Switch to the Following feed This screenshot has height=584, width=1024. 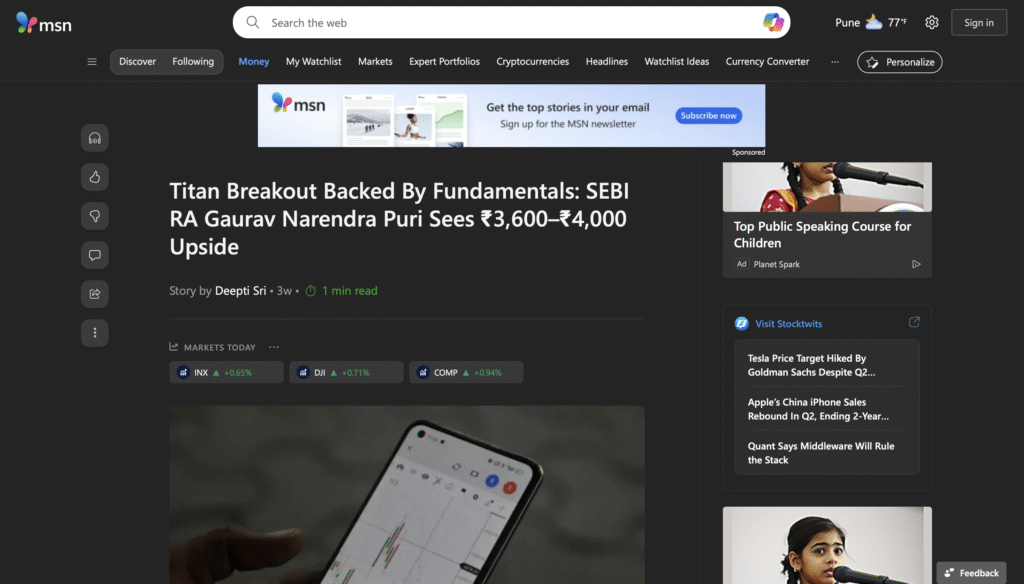coord(193,61)
